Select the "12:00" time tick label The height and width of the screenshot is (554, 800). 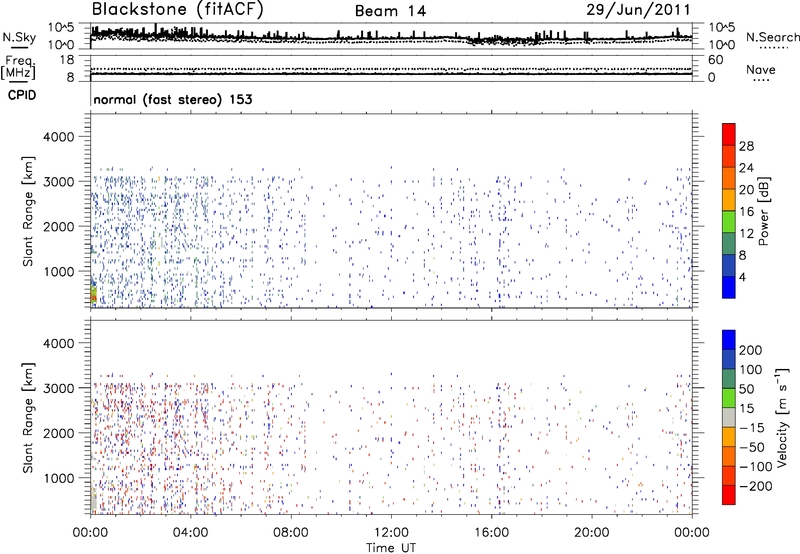(391, 533)
